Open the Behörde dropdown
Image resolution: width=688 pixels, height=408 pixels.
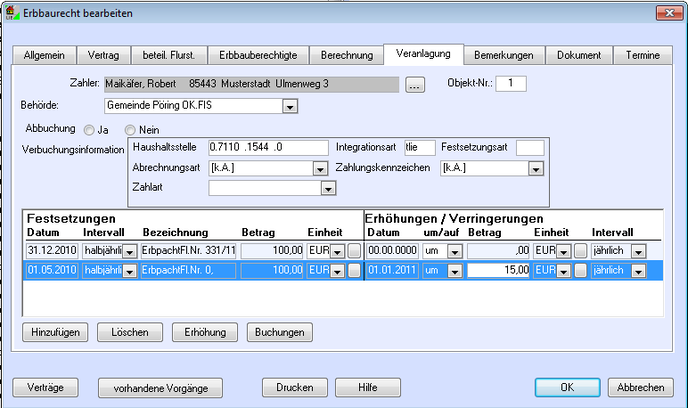(x=289, y=106)
